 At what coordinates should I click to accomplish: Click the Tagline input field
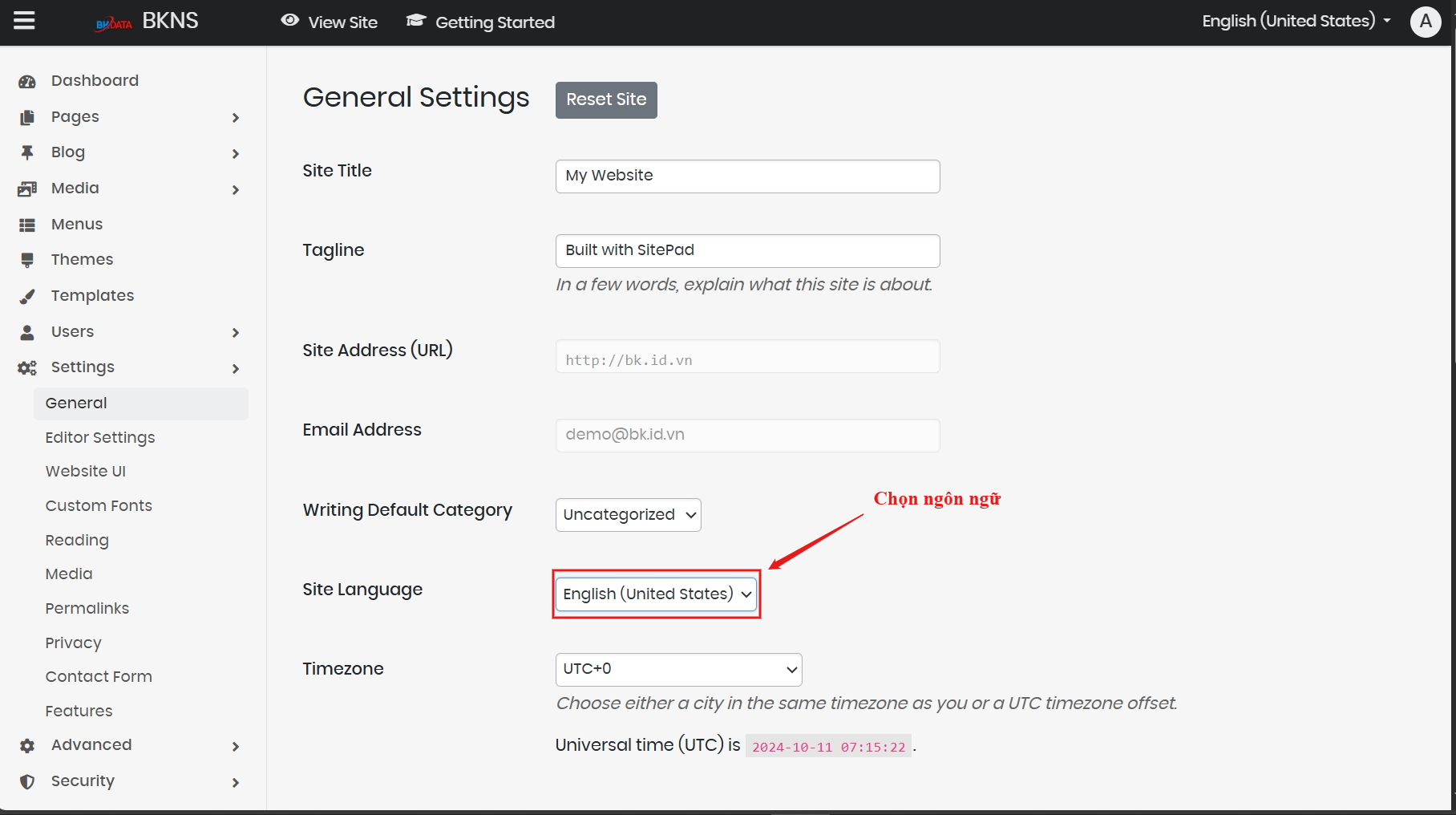click(747, 250)
